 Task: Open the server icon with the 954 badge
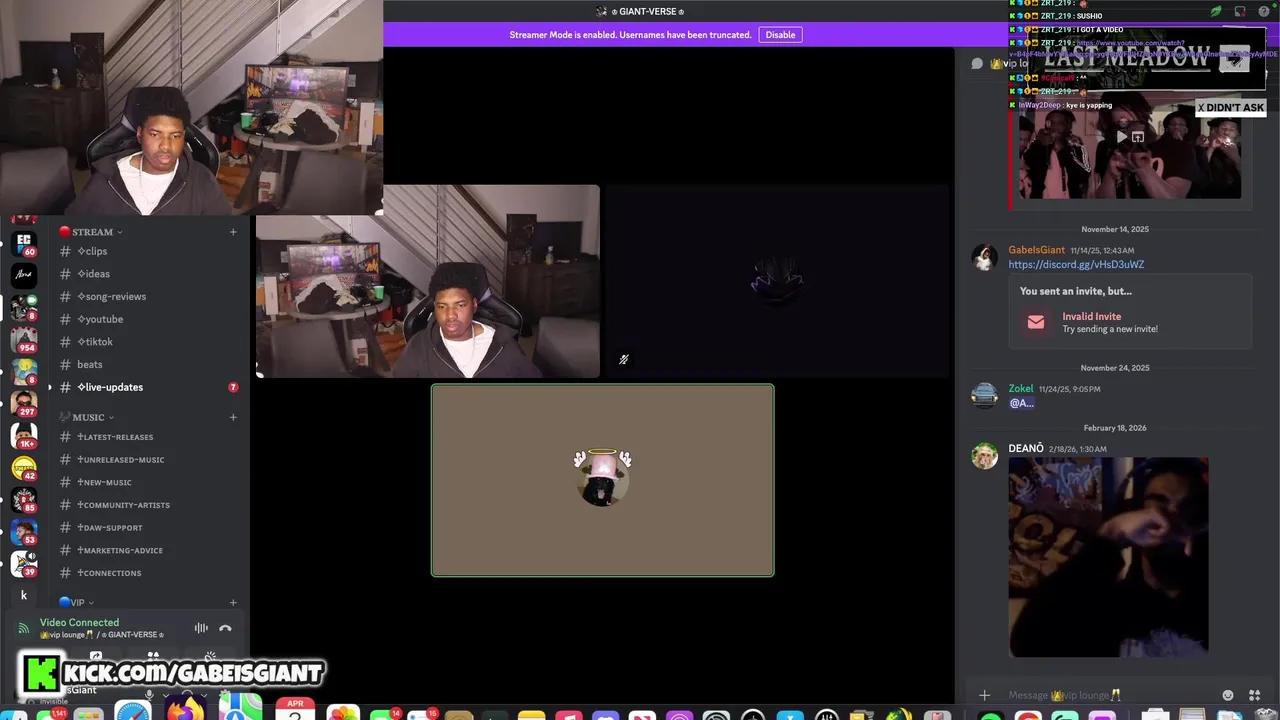point(24,339)
